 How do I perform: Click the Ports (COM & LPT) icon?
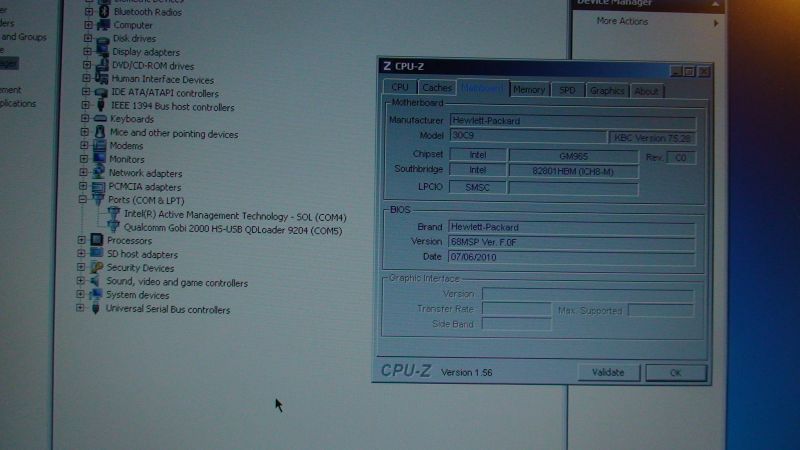coord(98,199)
